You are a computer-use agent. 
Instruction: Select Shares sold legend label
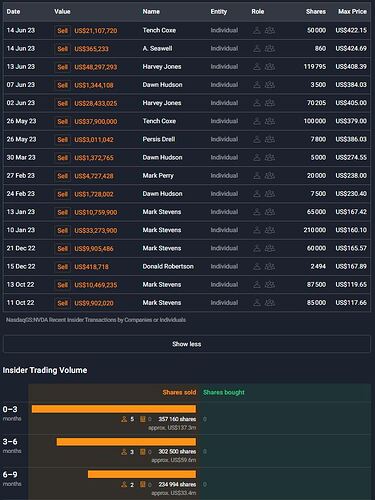click(x=179, y=392)
